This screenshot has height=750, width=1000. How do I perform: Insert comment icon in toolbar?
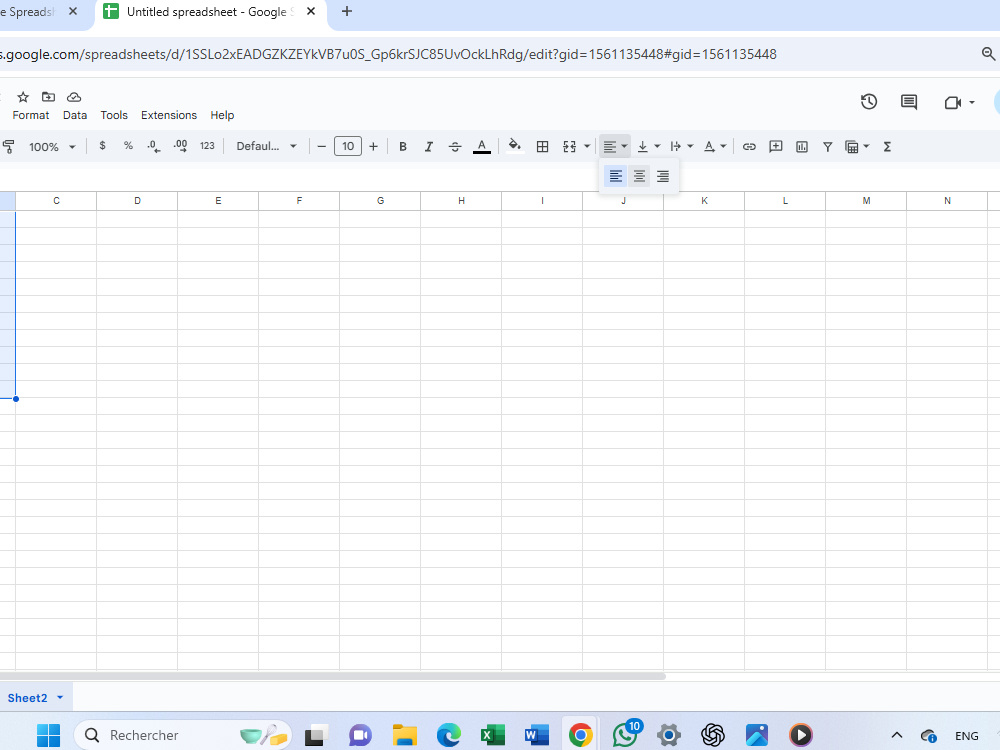click(776, 147)
